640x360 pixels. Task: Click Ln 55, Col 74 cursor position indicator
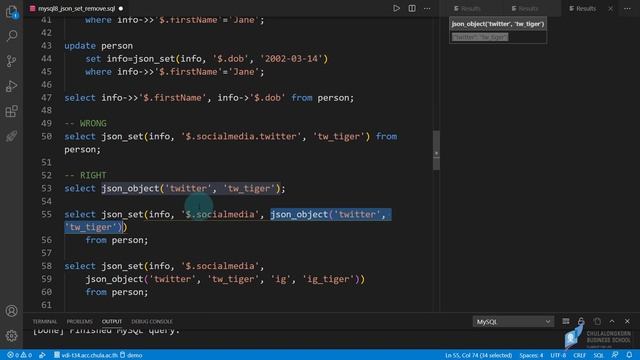pyautogui.click(x=478, y=355)
